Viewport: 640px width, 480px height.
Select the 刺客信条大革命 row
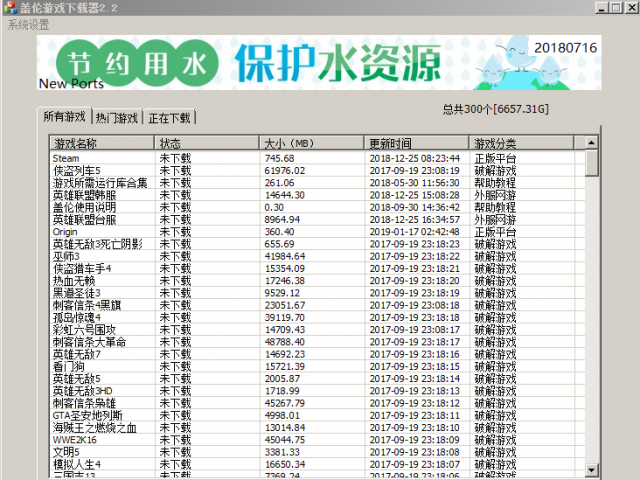[316, 342]
